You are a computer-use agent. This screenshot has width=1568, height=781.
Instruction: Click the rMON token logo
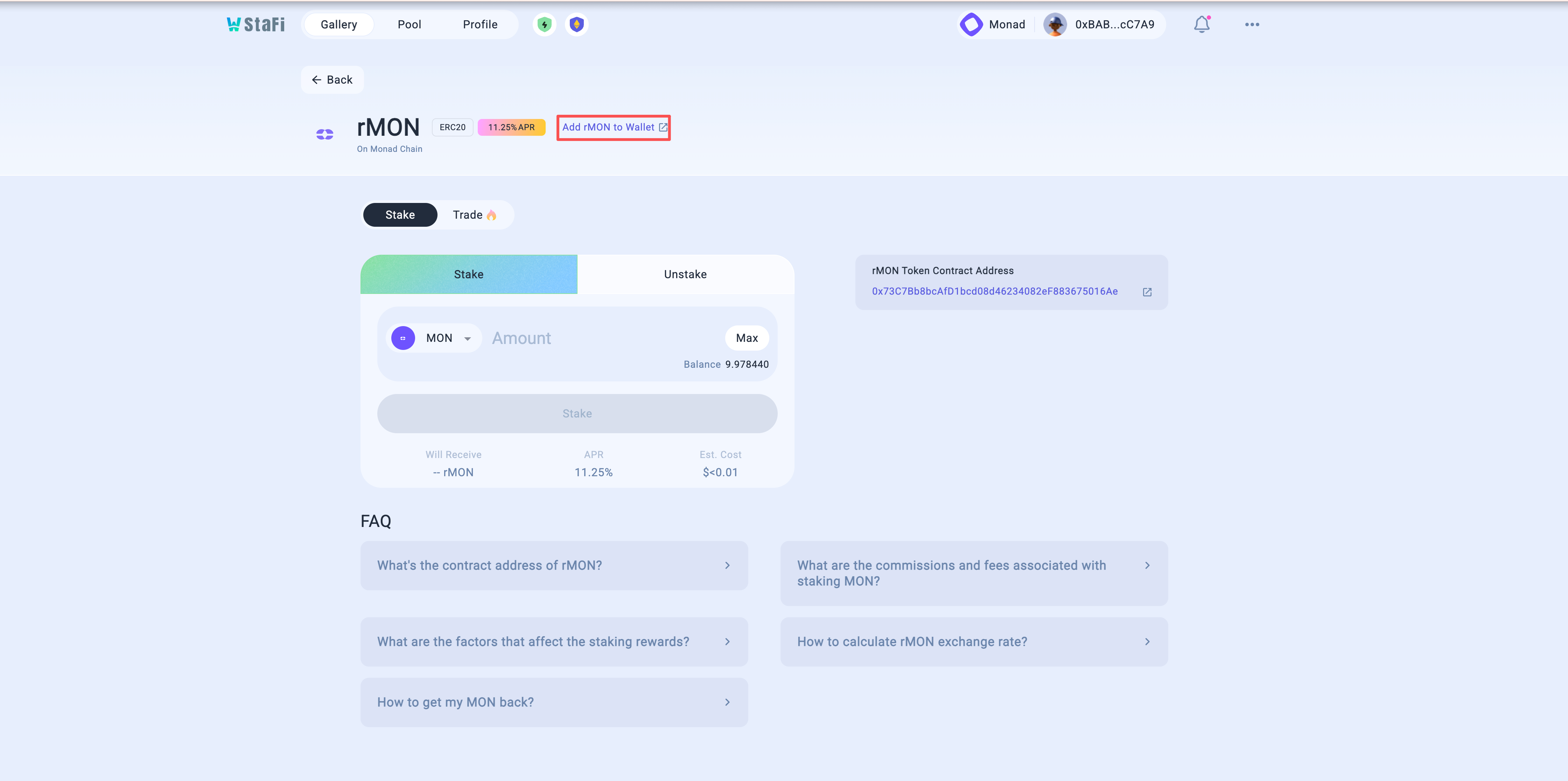click(324, 134)
